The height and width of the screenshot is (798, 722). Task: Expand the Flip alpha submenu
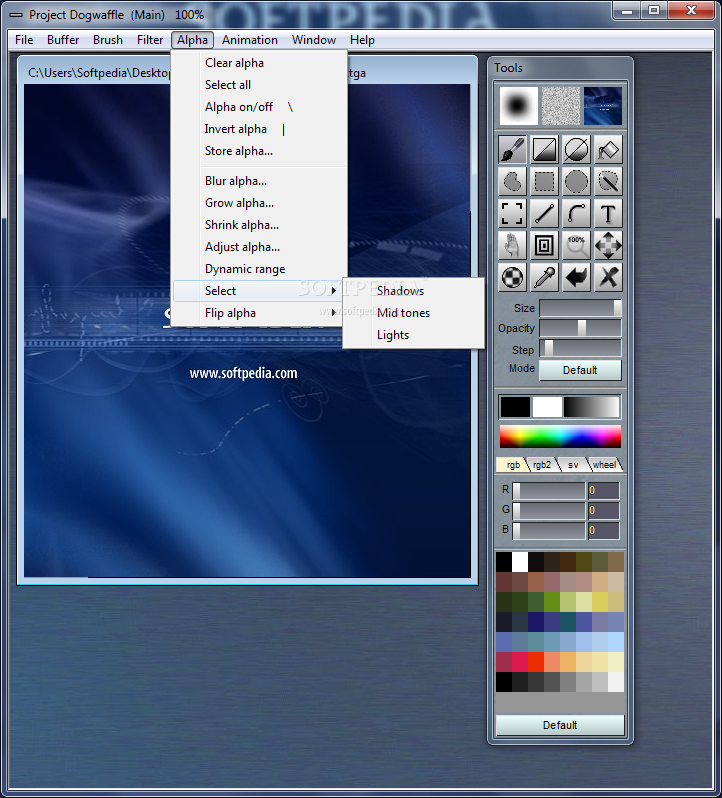pyautogui.click(x=259, y=312)
